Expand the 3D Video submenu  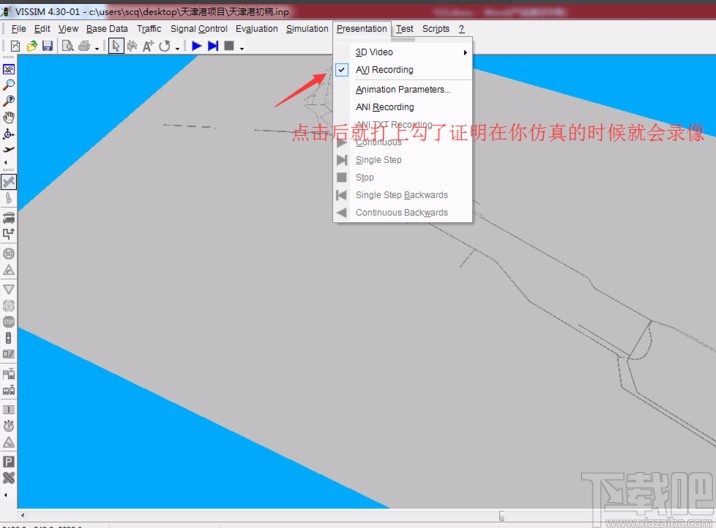pos(402,53)
